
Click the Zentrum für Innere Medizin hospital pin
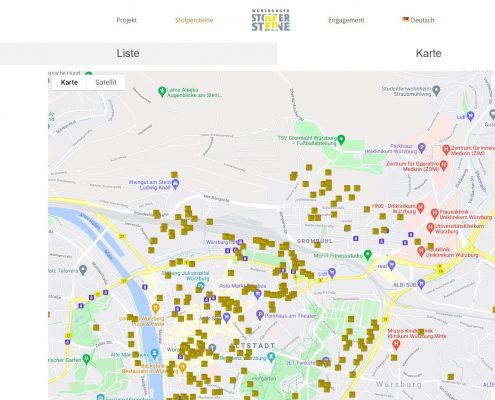(x=446, y=149)
